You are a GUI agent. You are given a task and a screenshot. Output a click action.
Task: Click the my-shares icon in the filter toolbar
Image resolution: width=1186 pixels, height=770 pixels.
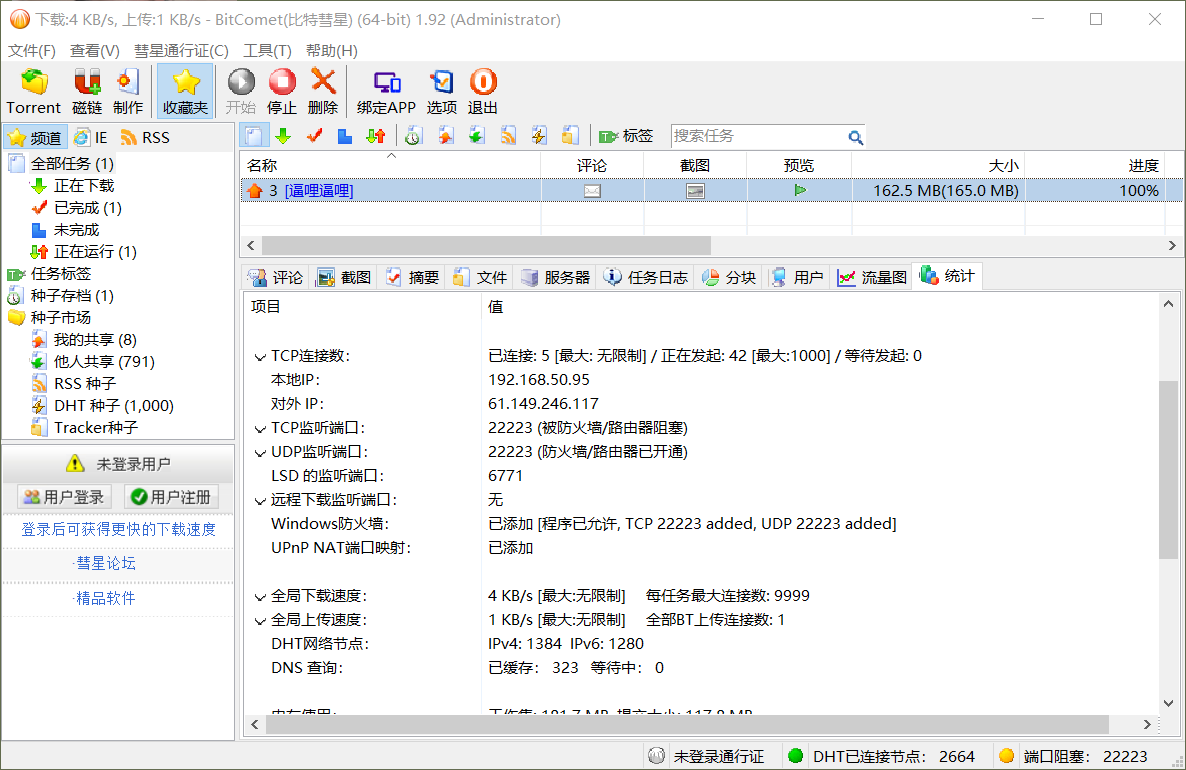coord(446,136)
